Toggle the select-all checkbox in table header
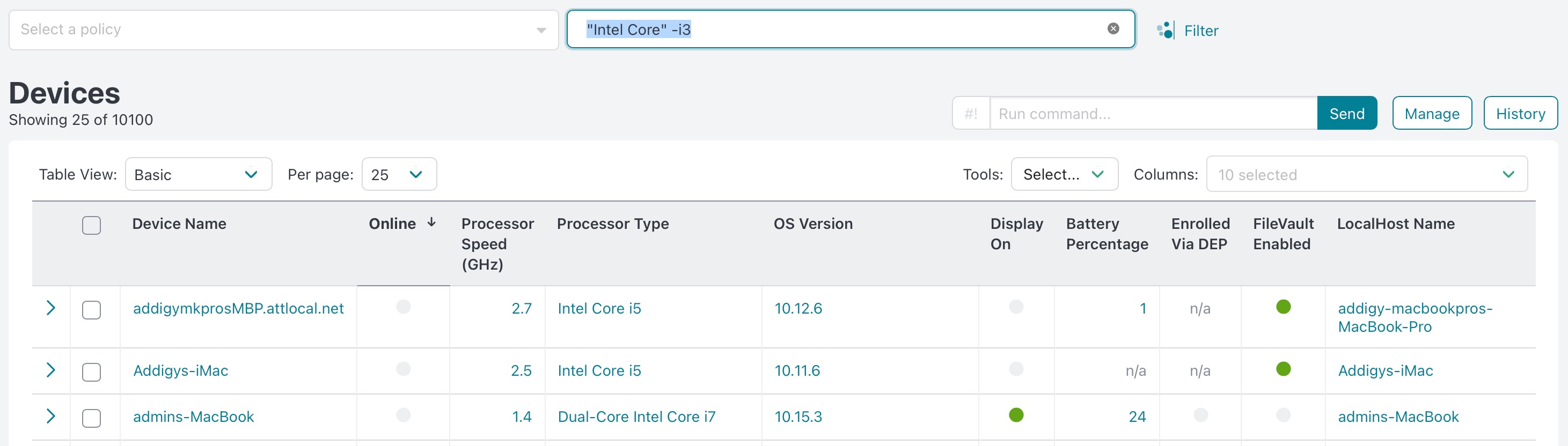Viewport: 1568px width, 446px height. click(91, 225)
